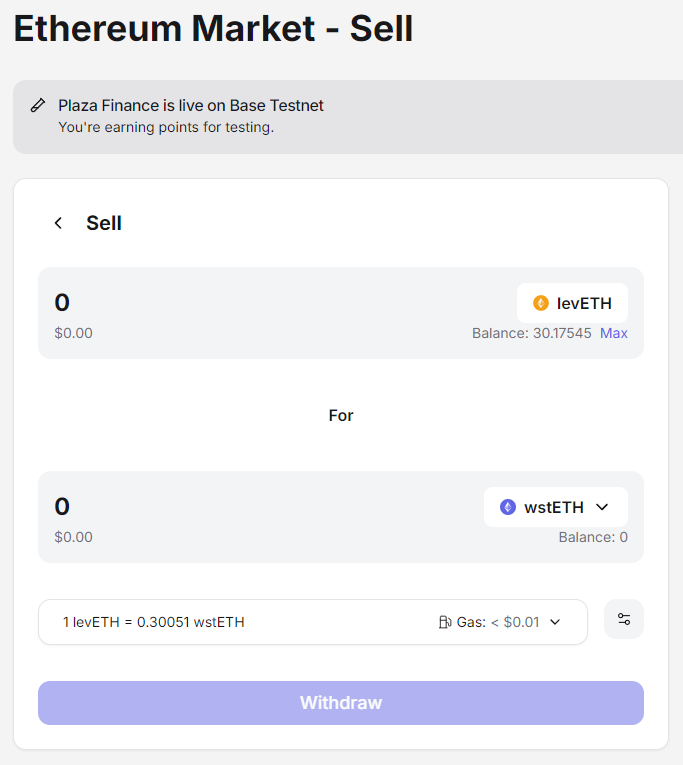
Task: Expand the wstETH token dropdown chevron
Action: point(603,507)
